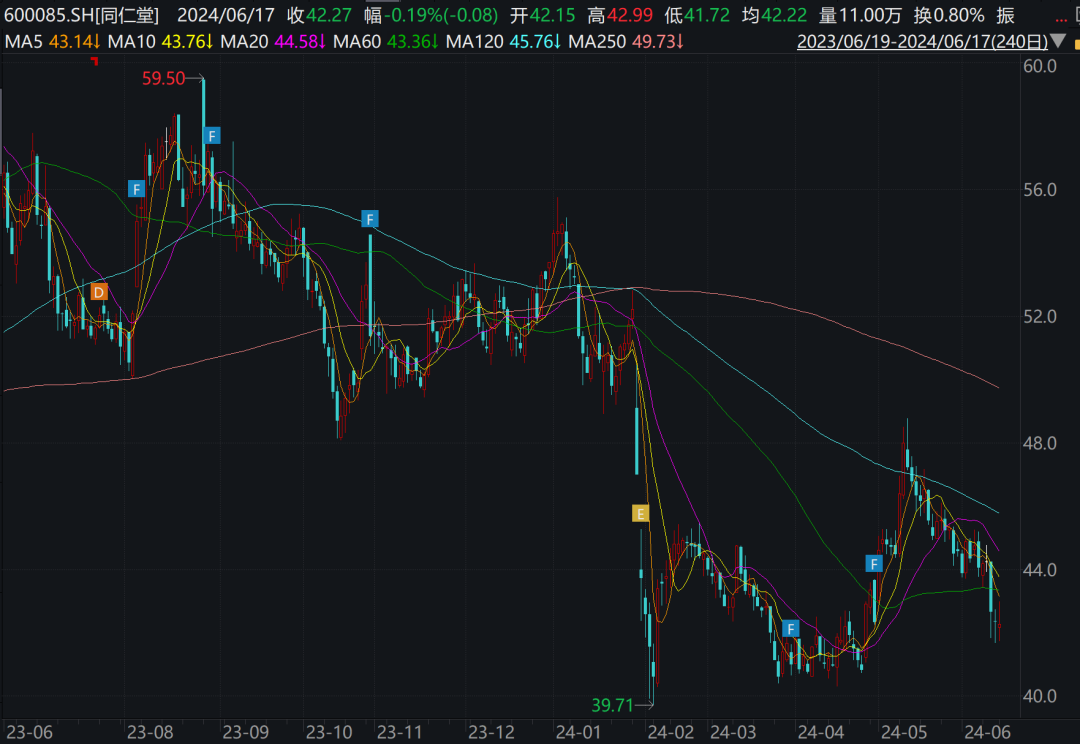
Task: Click the MA5 43.14 indicator label
Action: (x=52, y=42)
